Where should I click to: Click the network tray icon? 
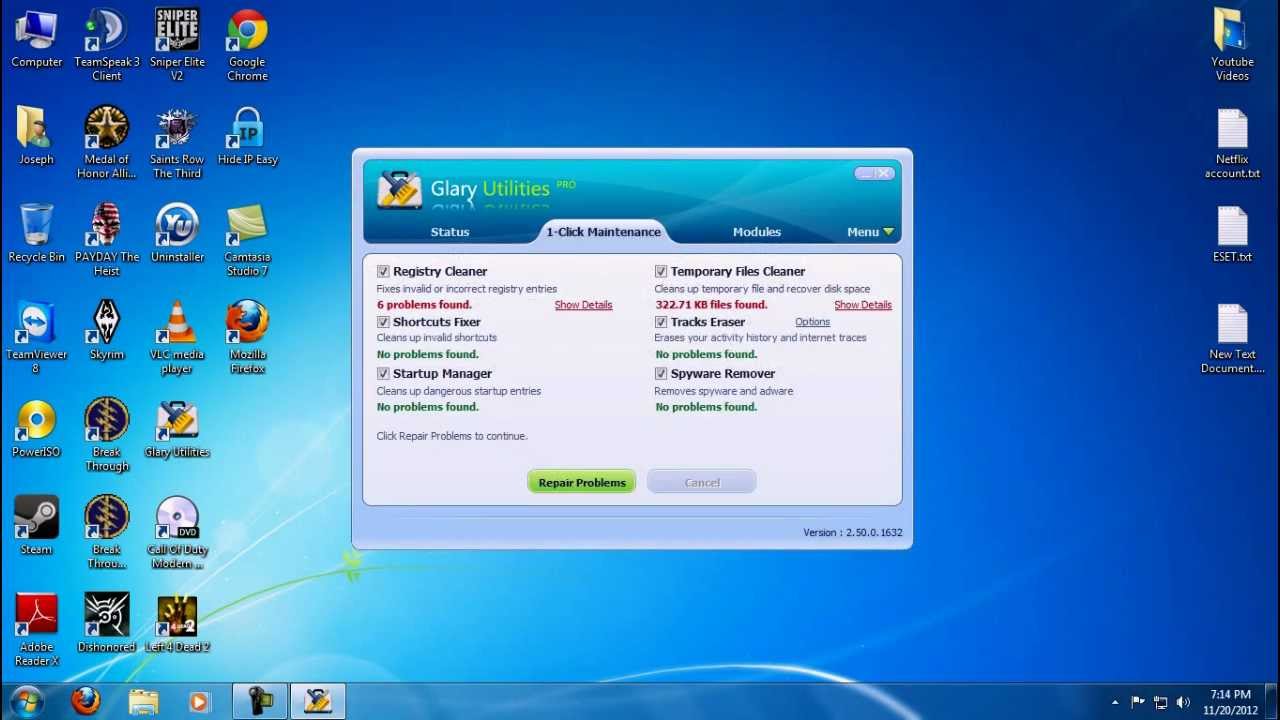[1161, 702]
